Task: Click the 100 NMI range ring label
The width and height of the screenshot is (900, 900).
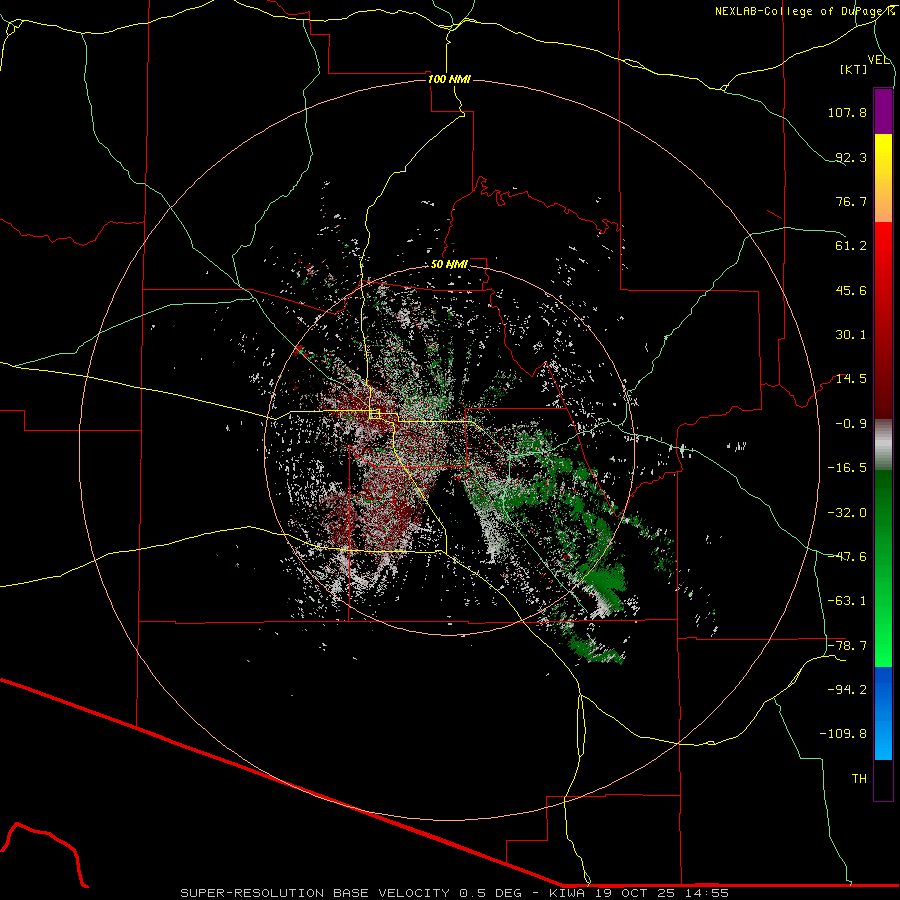Action: coord(449,79)
